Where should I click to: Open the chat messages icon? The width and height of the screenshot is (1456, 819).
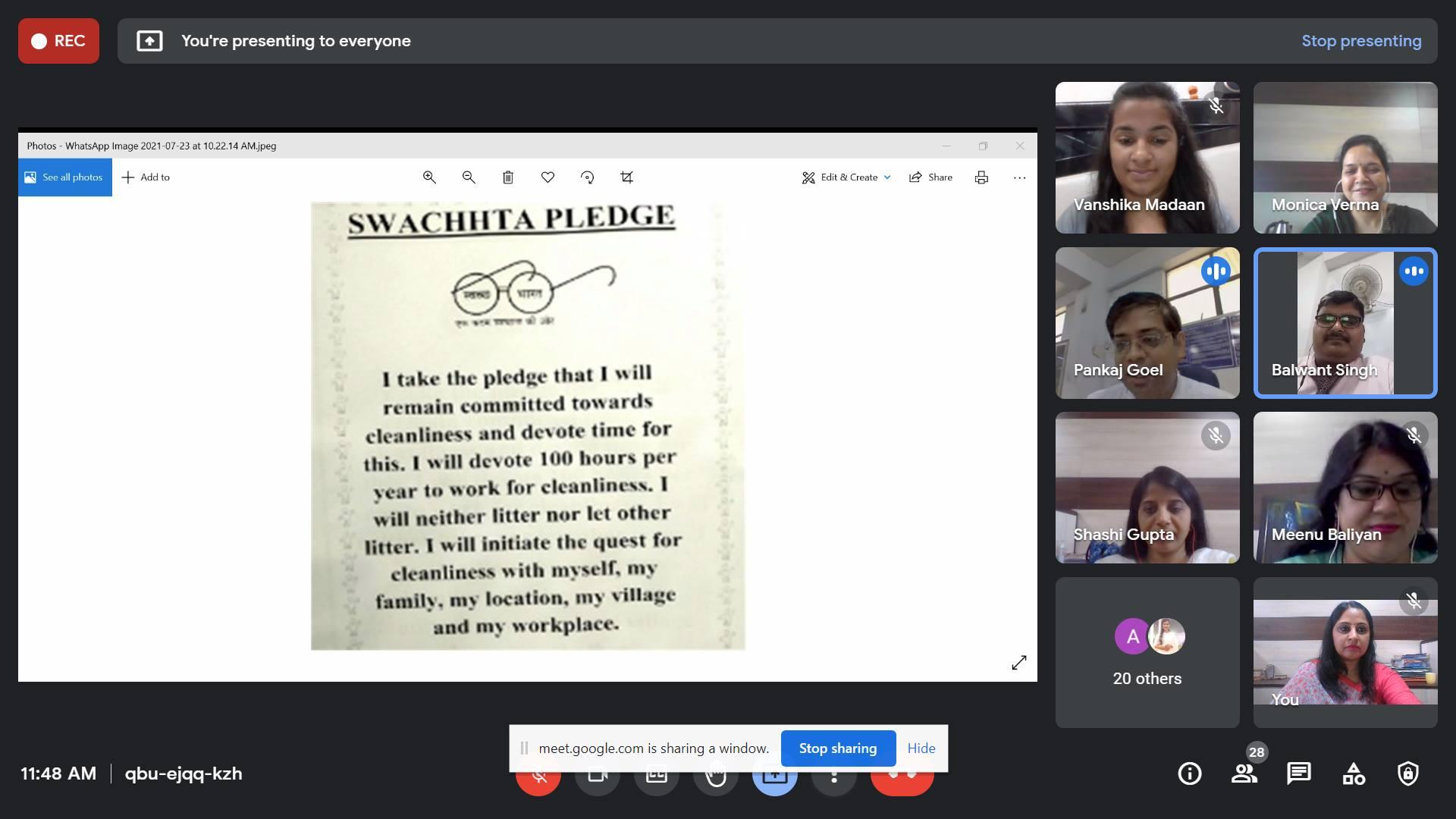tap(1298, 773)
